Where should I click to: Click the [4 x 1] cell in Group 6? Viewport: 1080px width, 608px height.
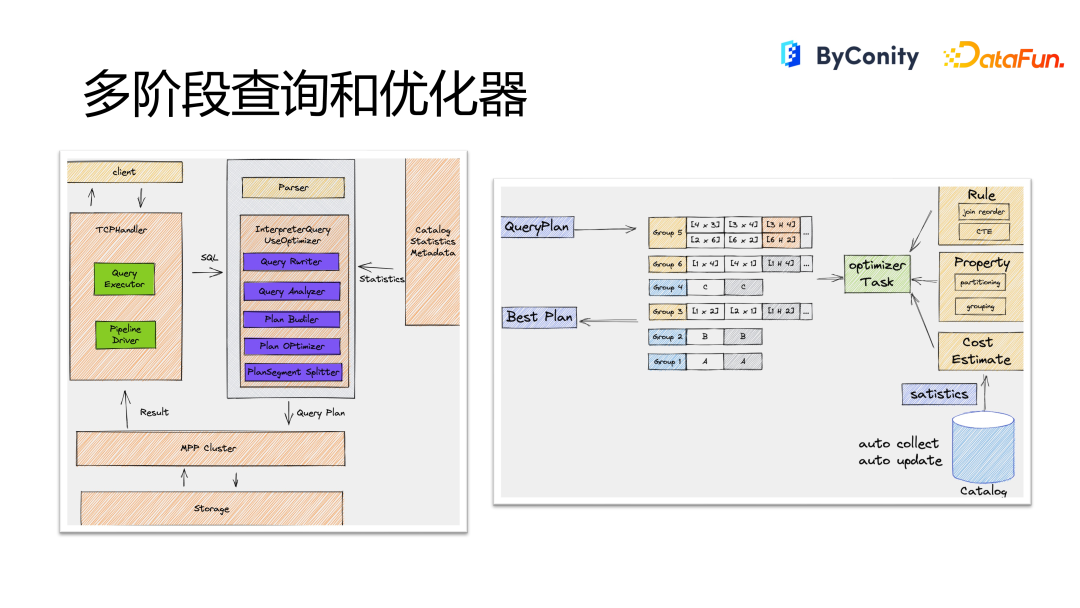[x=743, y=264]
